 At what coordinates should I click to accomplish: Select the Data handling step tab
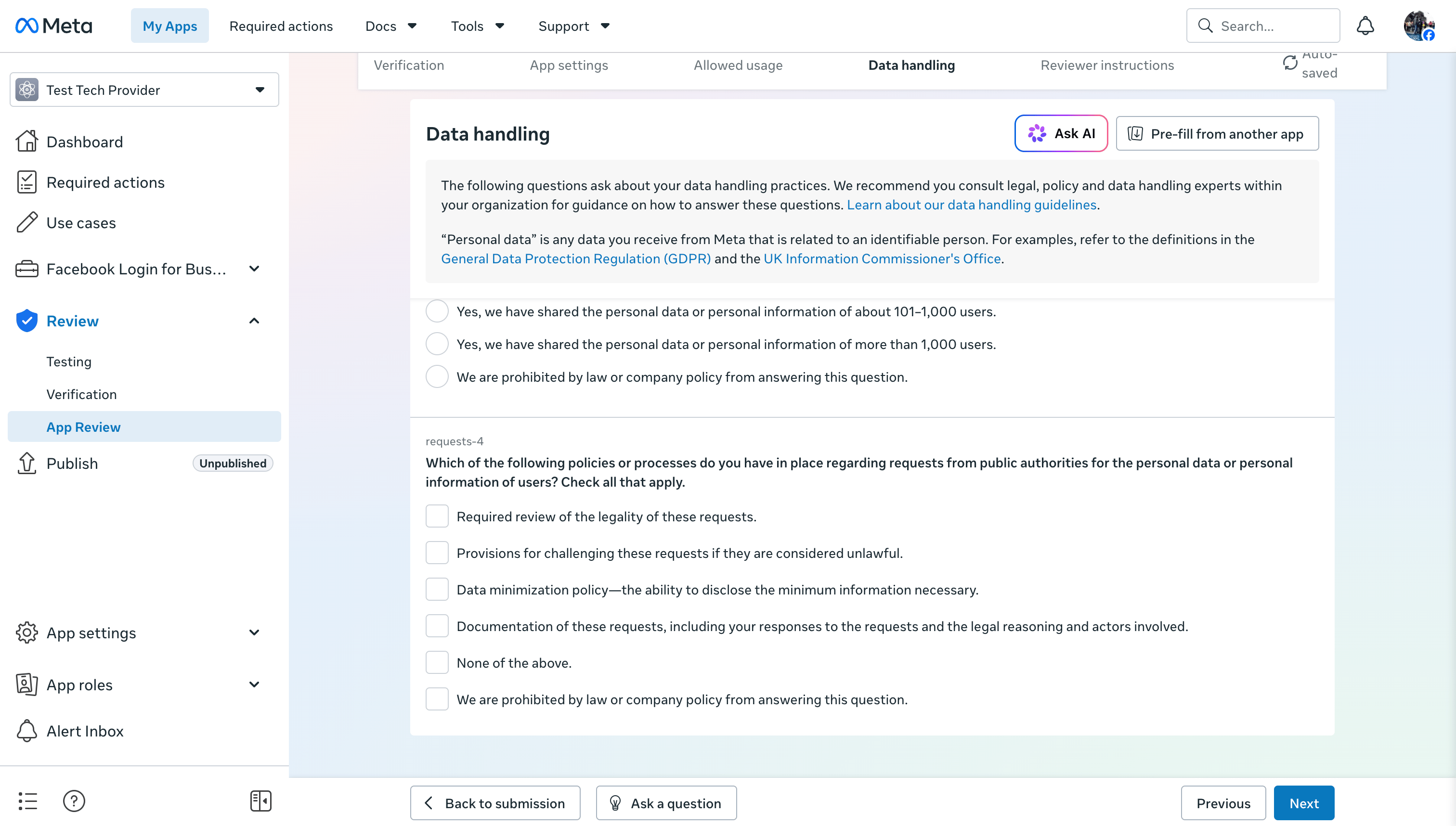(x=911, y=65)
